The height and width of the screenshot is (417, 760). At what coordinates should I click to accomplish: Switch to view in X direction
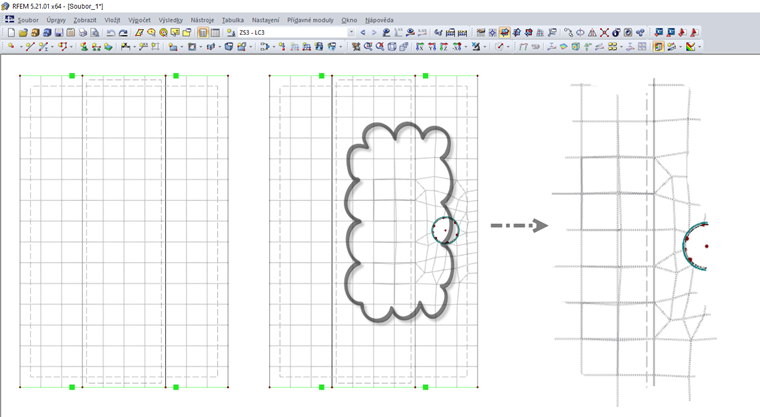point(420,47)
